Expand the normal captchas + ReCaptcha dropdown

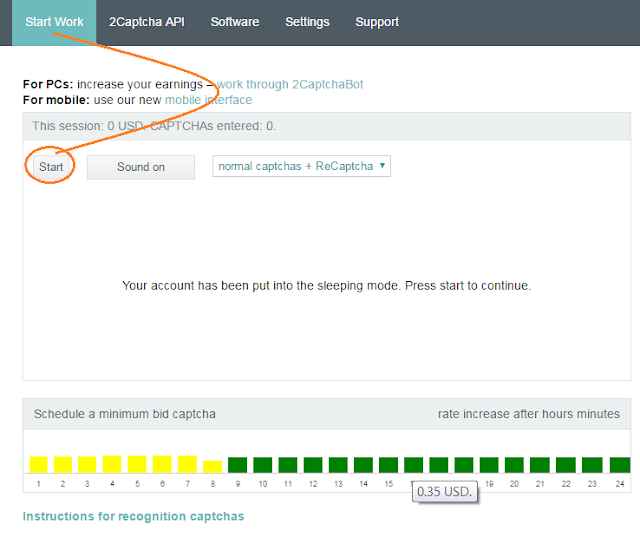coord(301,166)
